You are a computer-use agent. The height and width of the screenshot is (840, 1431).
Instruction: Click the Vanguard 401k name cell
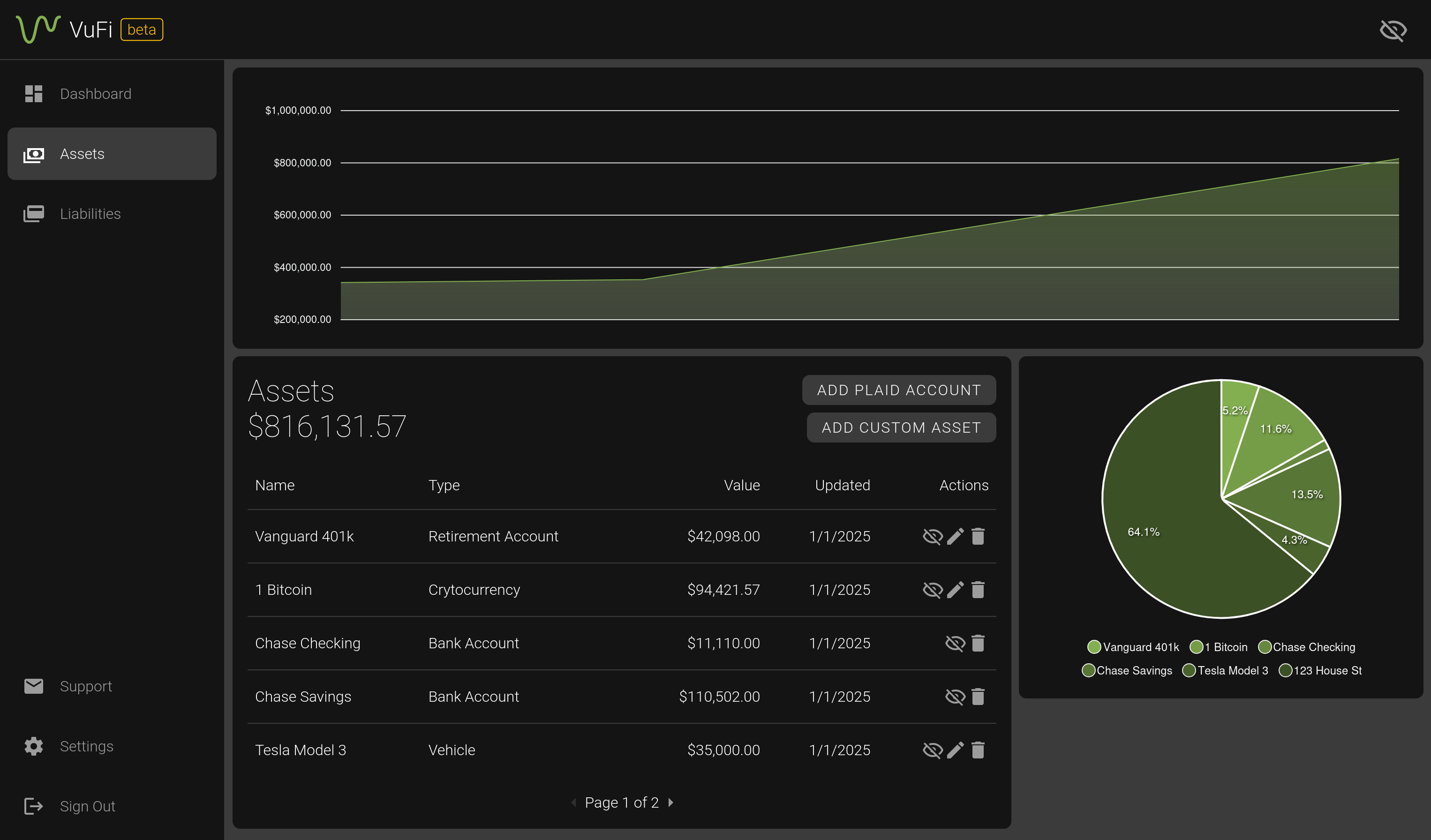point(304,536)
